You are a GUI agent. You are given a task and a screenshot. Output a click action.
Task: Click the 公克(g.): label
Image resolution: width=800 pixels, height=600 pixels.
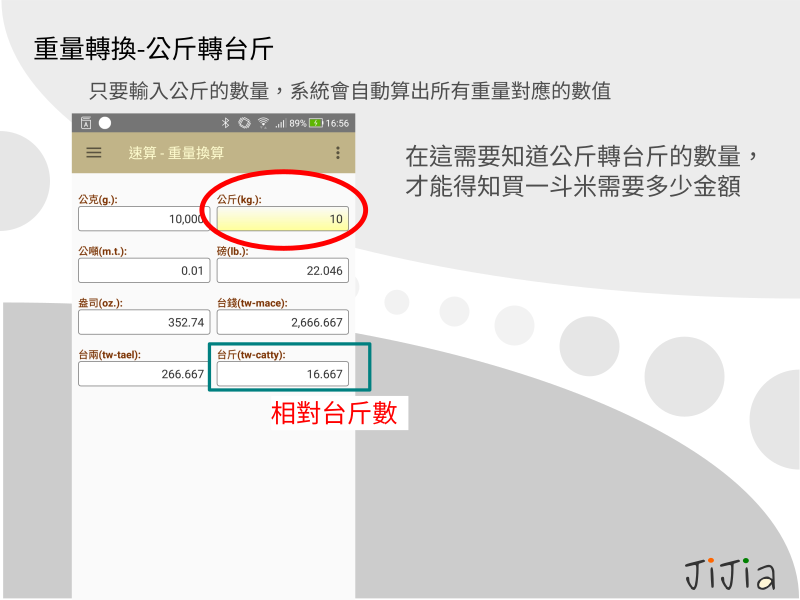[x=98, y=199]
